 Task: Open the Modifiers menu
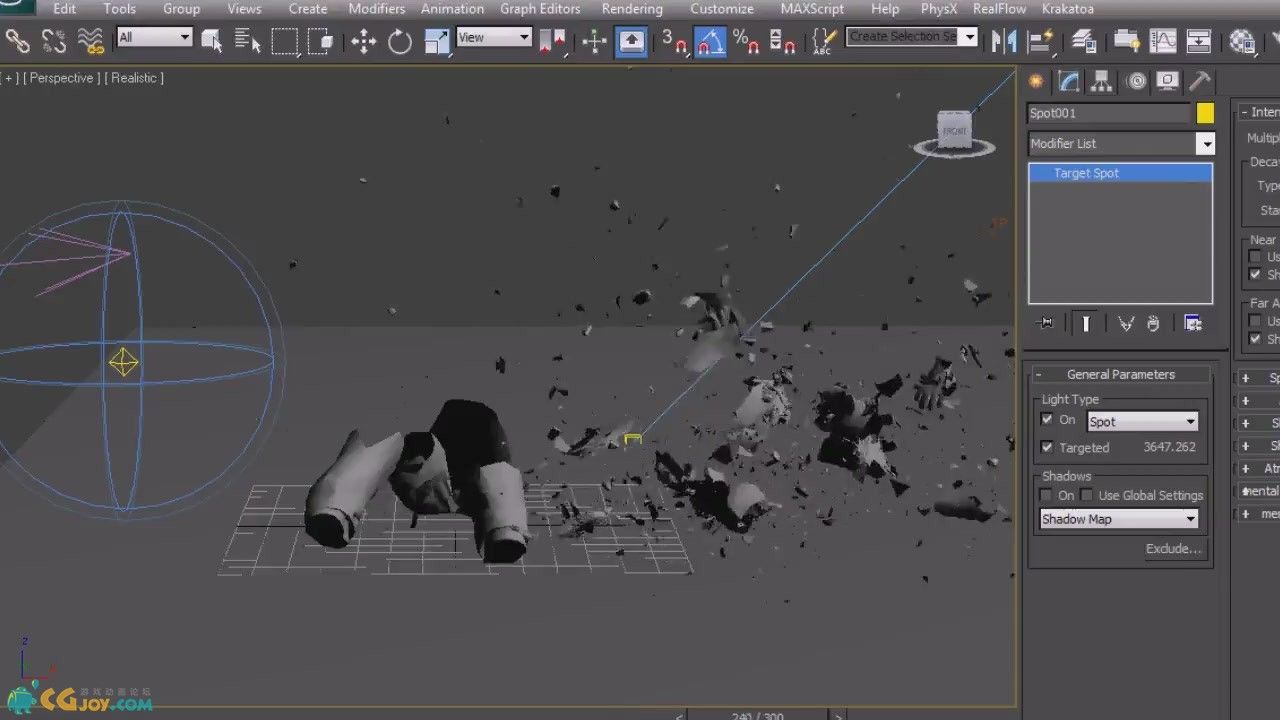pos(377,9)
